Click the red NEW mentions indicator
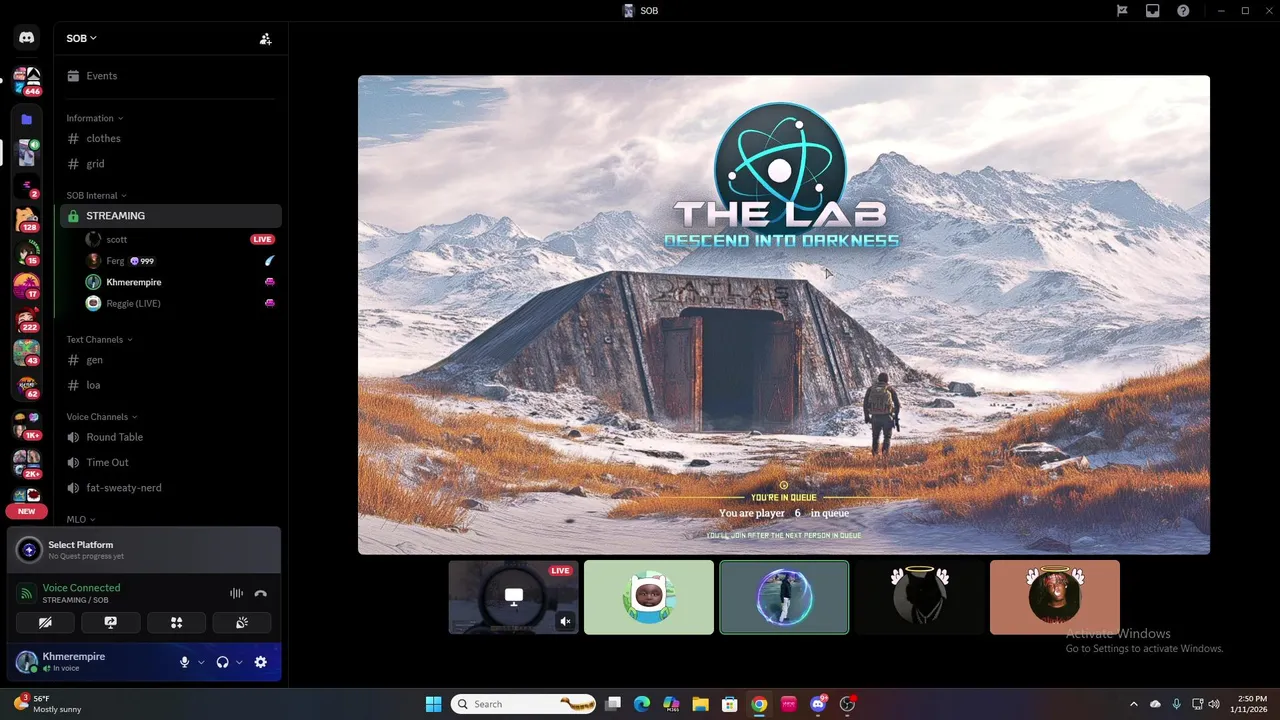This screenshot has height=720, width=1280. (x=27, y=511)
